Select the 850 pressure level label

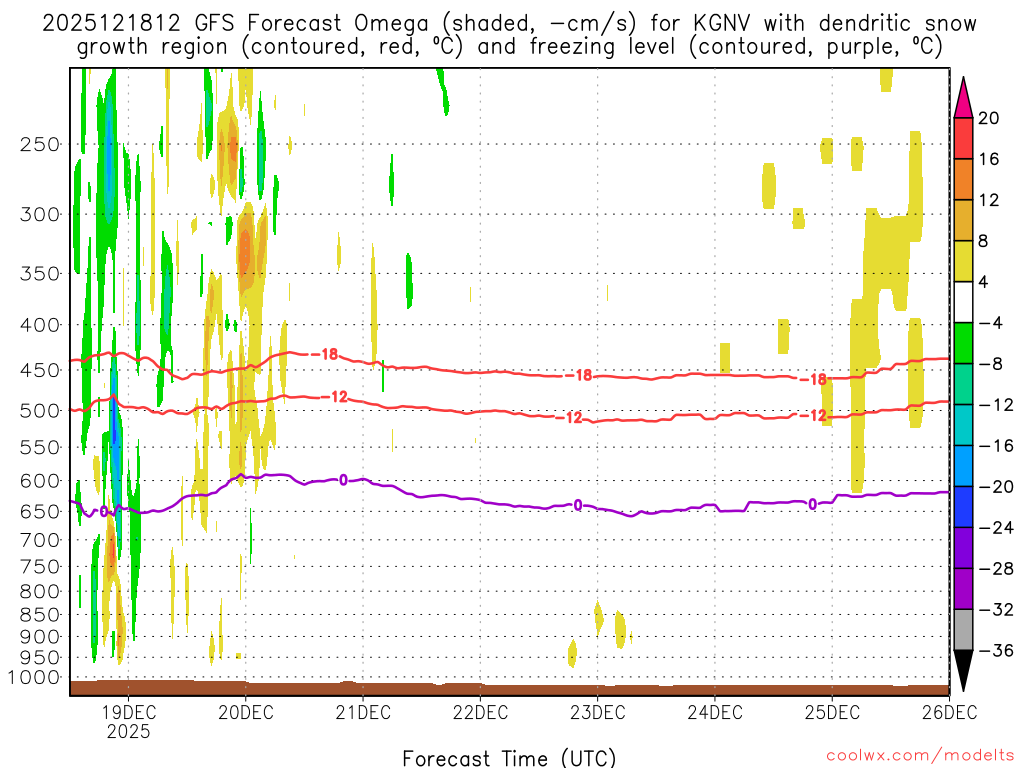pos(40,615)
